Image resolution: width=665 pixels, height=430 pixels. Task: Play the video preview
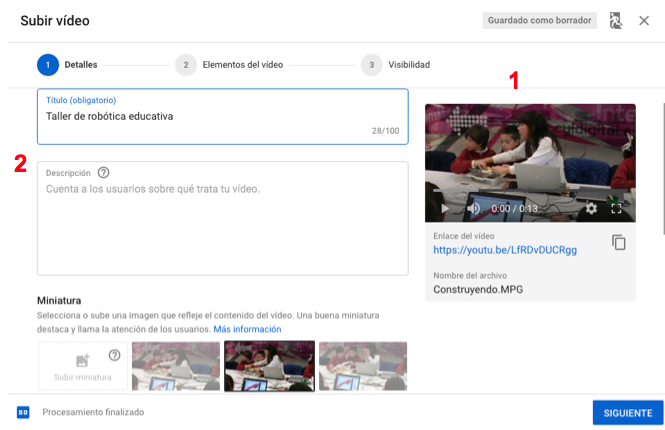click(x=444, y=208)
